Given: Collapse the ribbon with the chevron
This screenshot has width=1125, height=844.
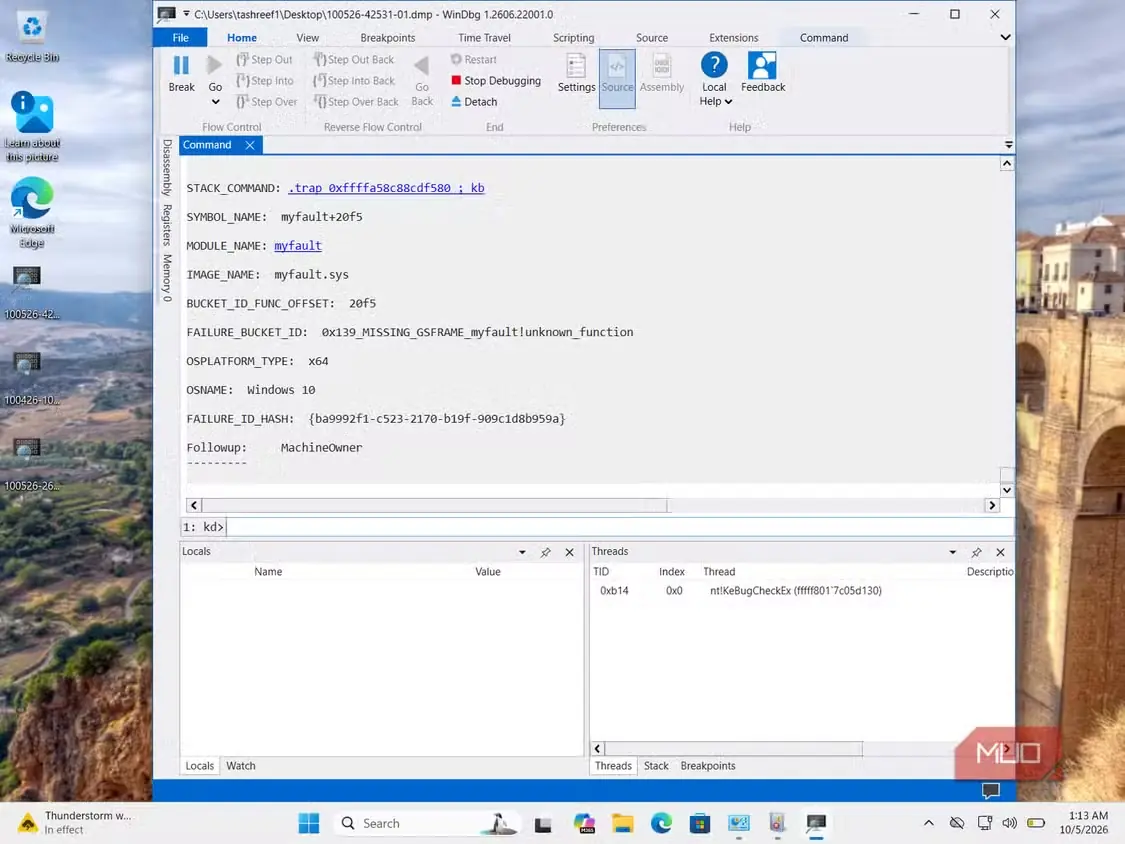Looking at the screenshot, I should [1005, 37].
